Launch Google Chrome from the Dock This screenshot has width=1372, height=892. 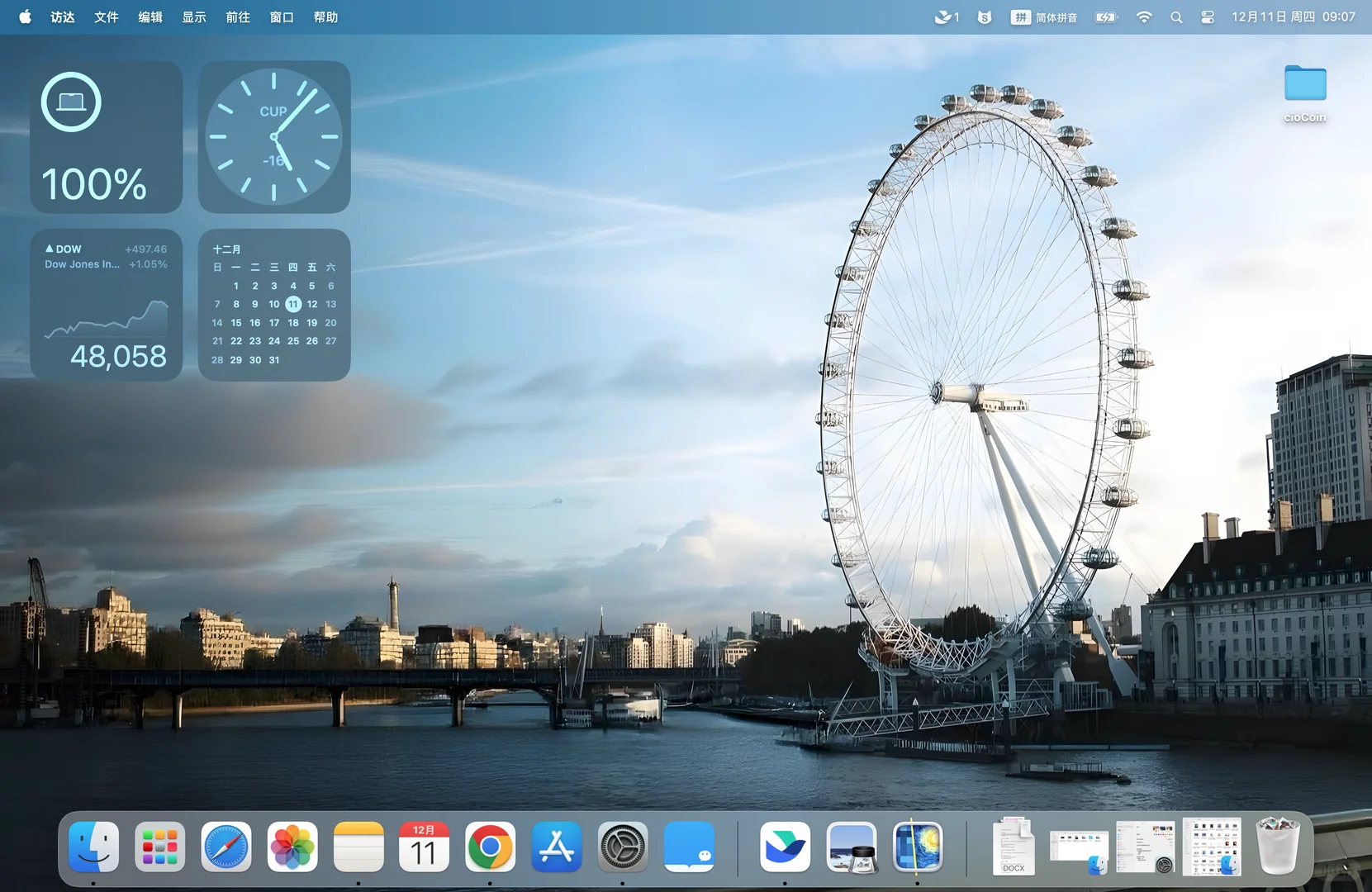tap(490, 847)
